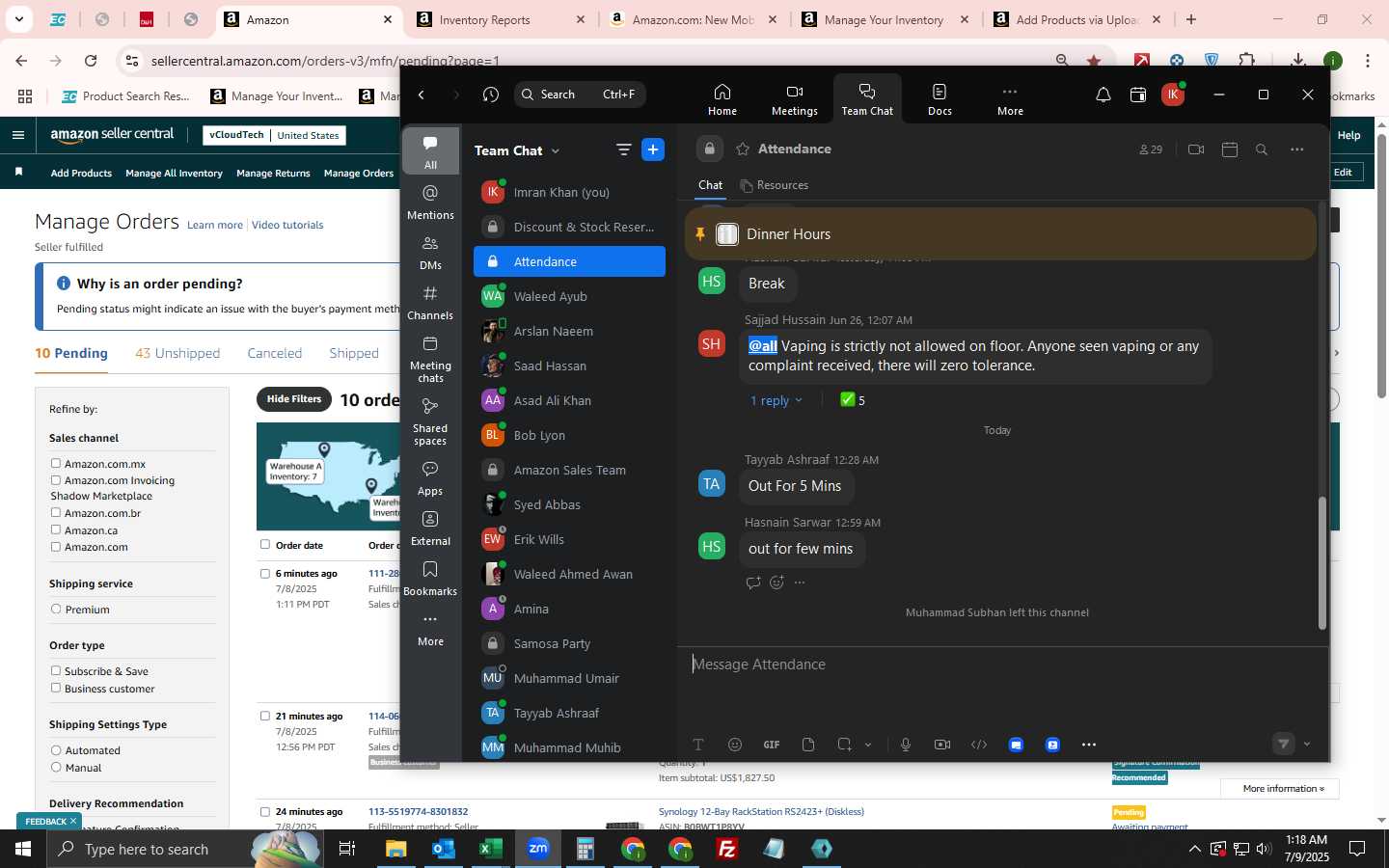Expand Team Chat dropdown chevron
Image resolution: width=1389 pixels, height=868 pixels.
pos(556,151)
